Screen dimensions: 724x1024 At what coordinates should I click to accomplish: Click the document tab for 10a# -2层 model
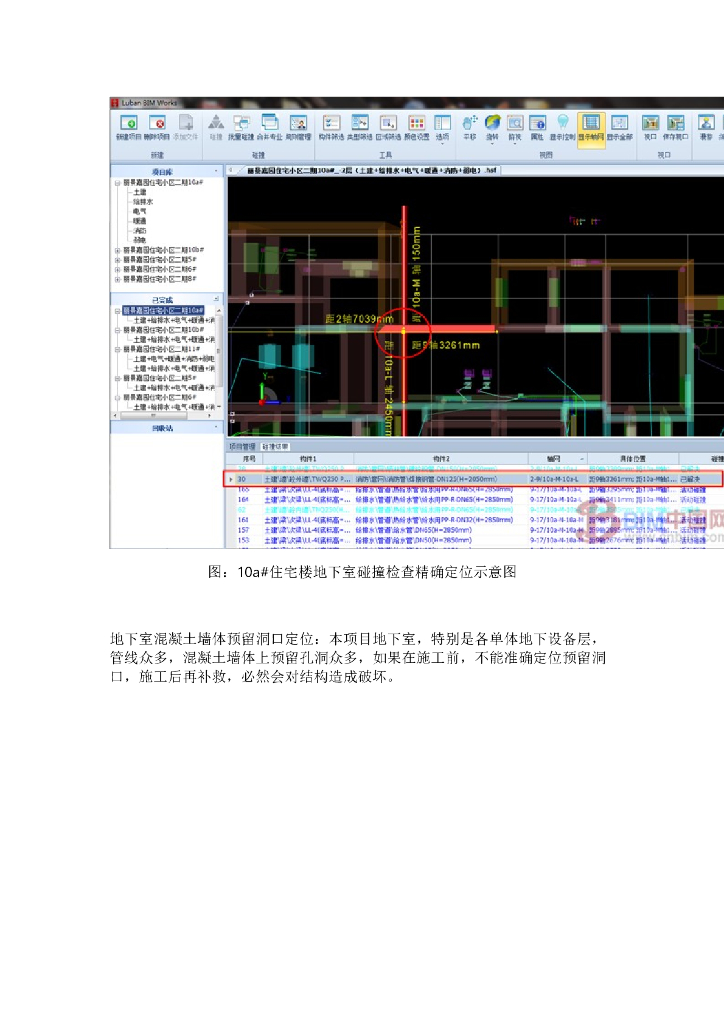(371, 170)
